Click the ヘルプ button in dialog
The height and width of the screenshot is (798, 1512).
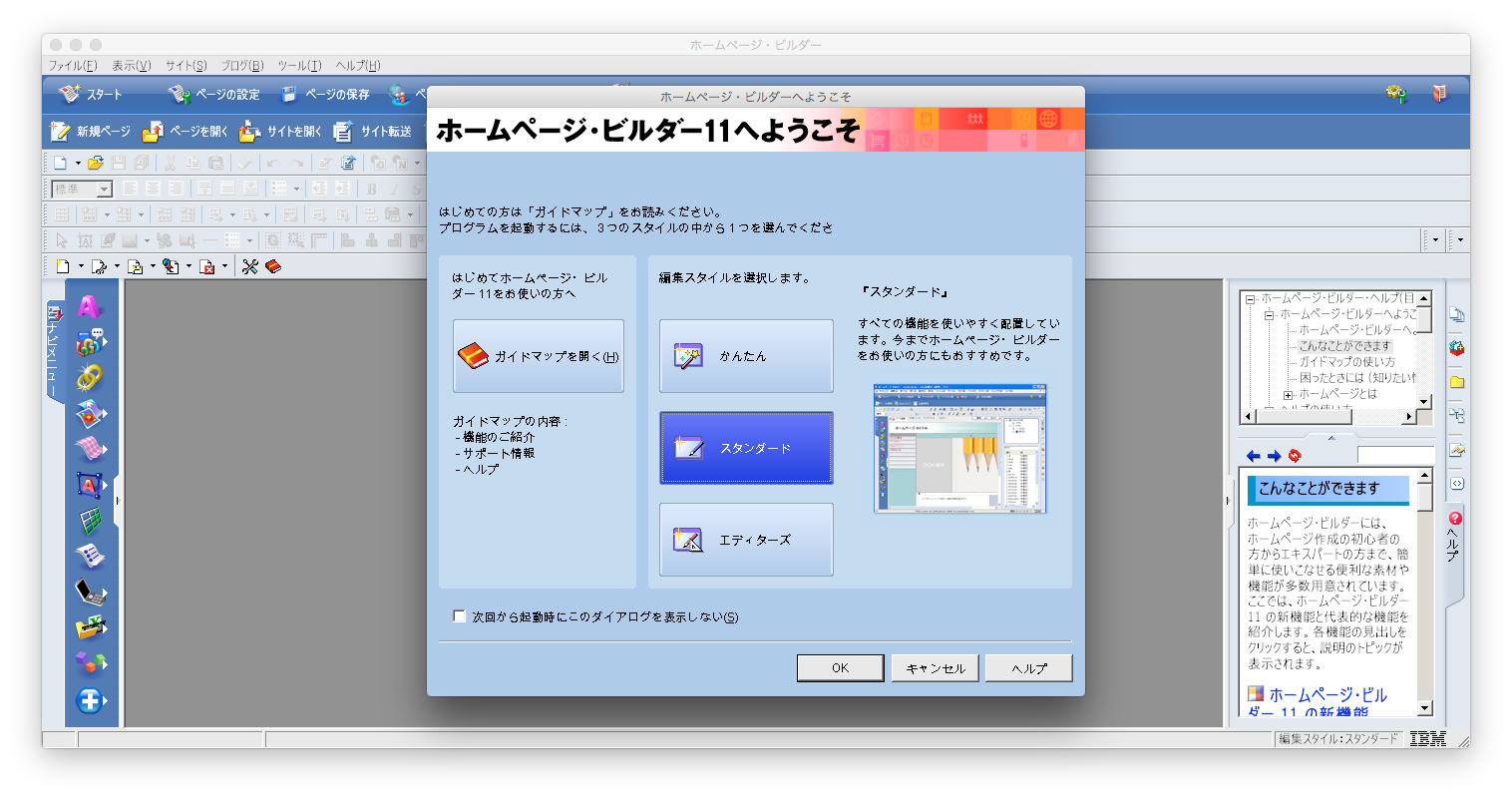1028,667
